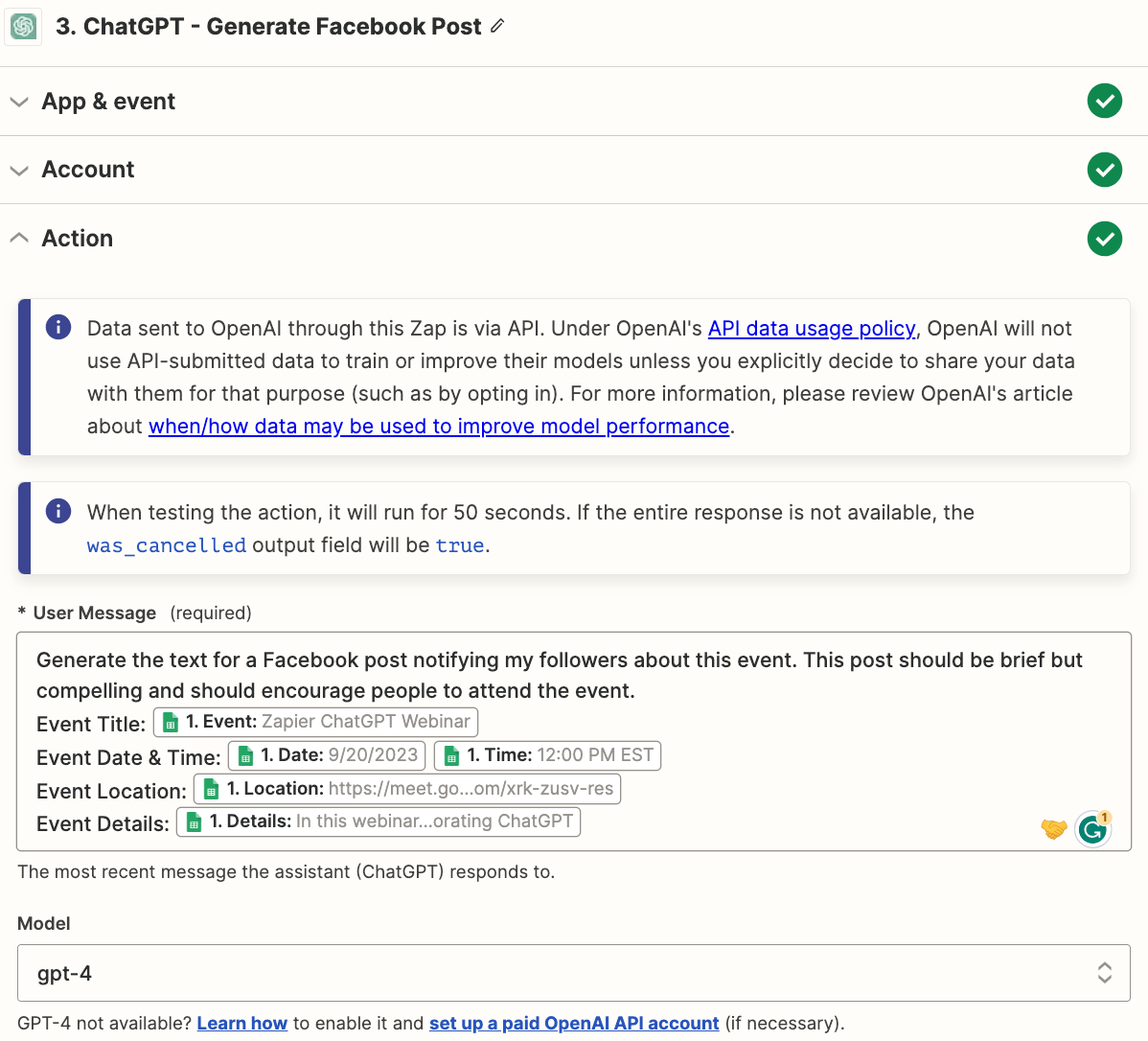Click the Google Sheets icon in Date pill

pos(246,756)
